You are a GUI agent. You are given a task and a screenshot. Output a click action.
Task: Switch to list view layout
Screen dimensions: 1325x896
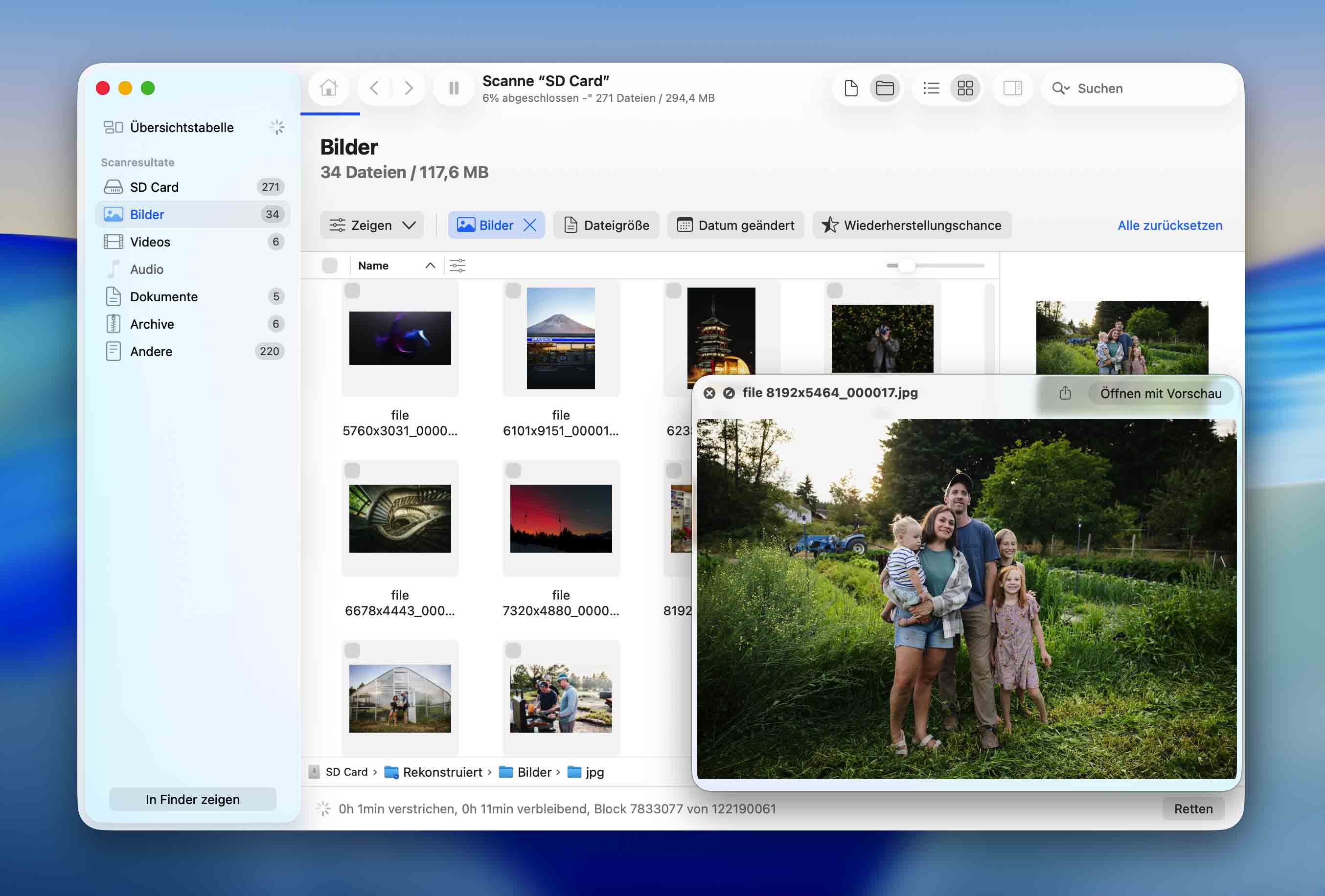coord(931,89)
